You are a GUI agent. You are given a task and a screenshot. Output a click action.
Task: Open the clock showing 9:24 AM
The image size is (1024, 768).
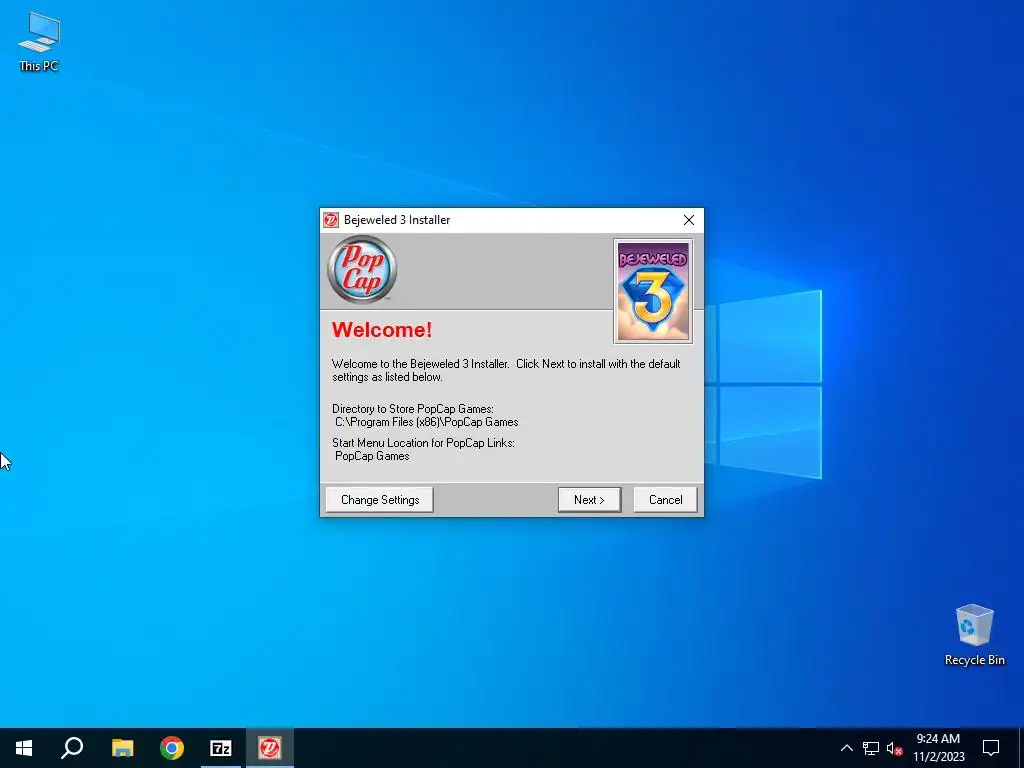[x=938, y=748]
